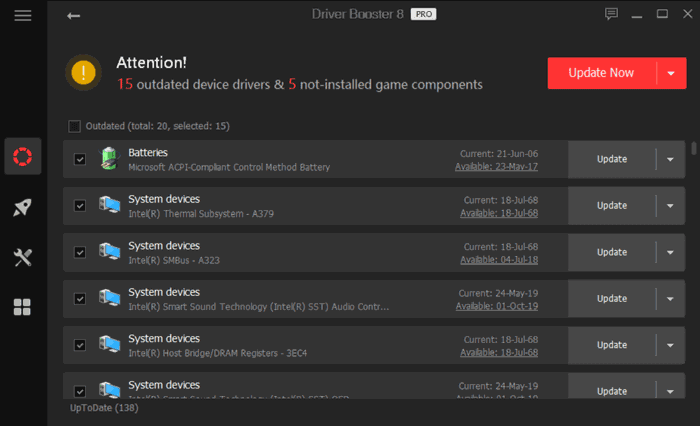
Task: Open the hamburger menu
Action: 23,16
